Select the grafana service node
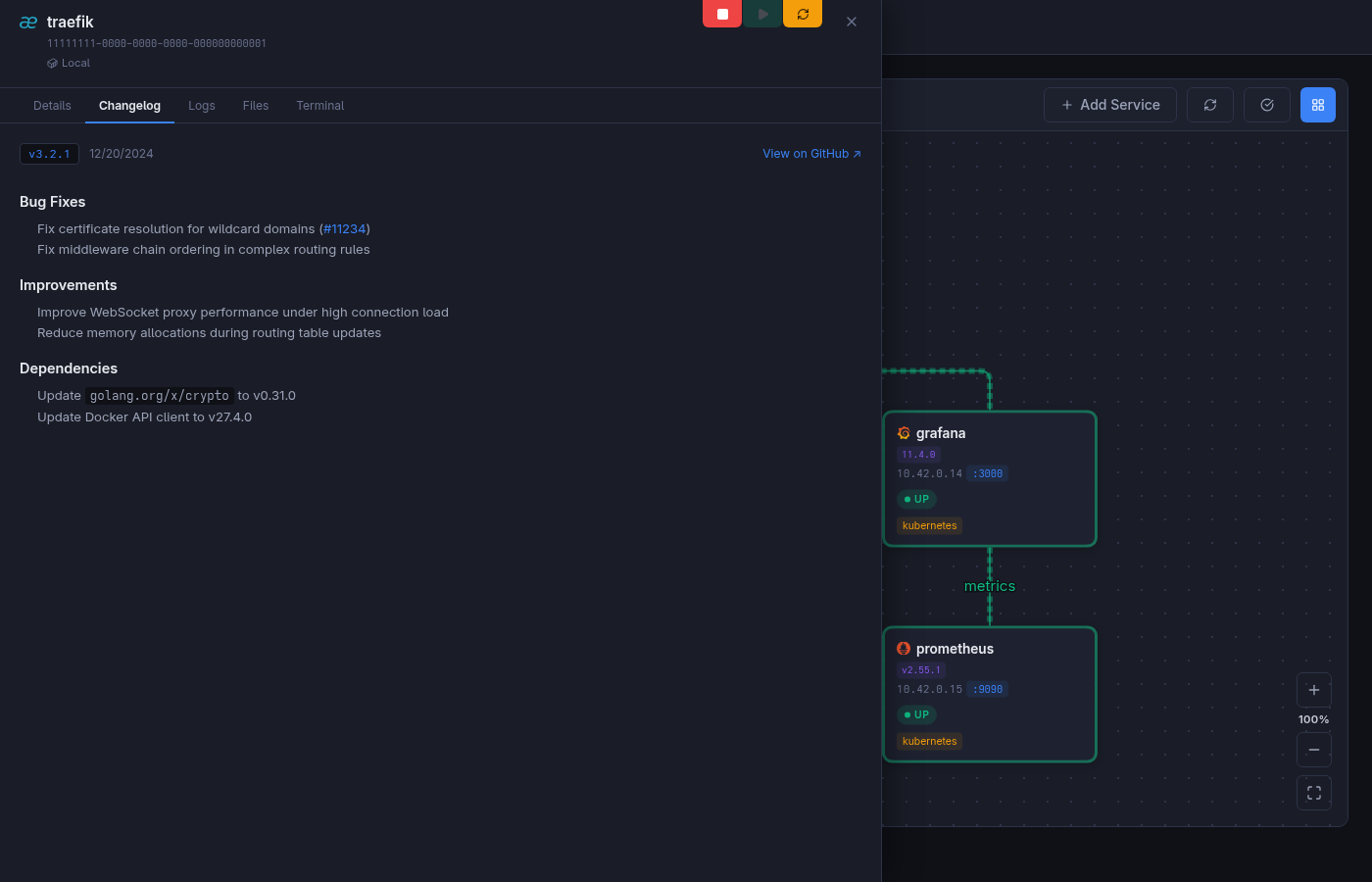 [990, 479]
